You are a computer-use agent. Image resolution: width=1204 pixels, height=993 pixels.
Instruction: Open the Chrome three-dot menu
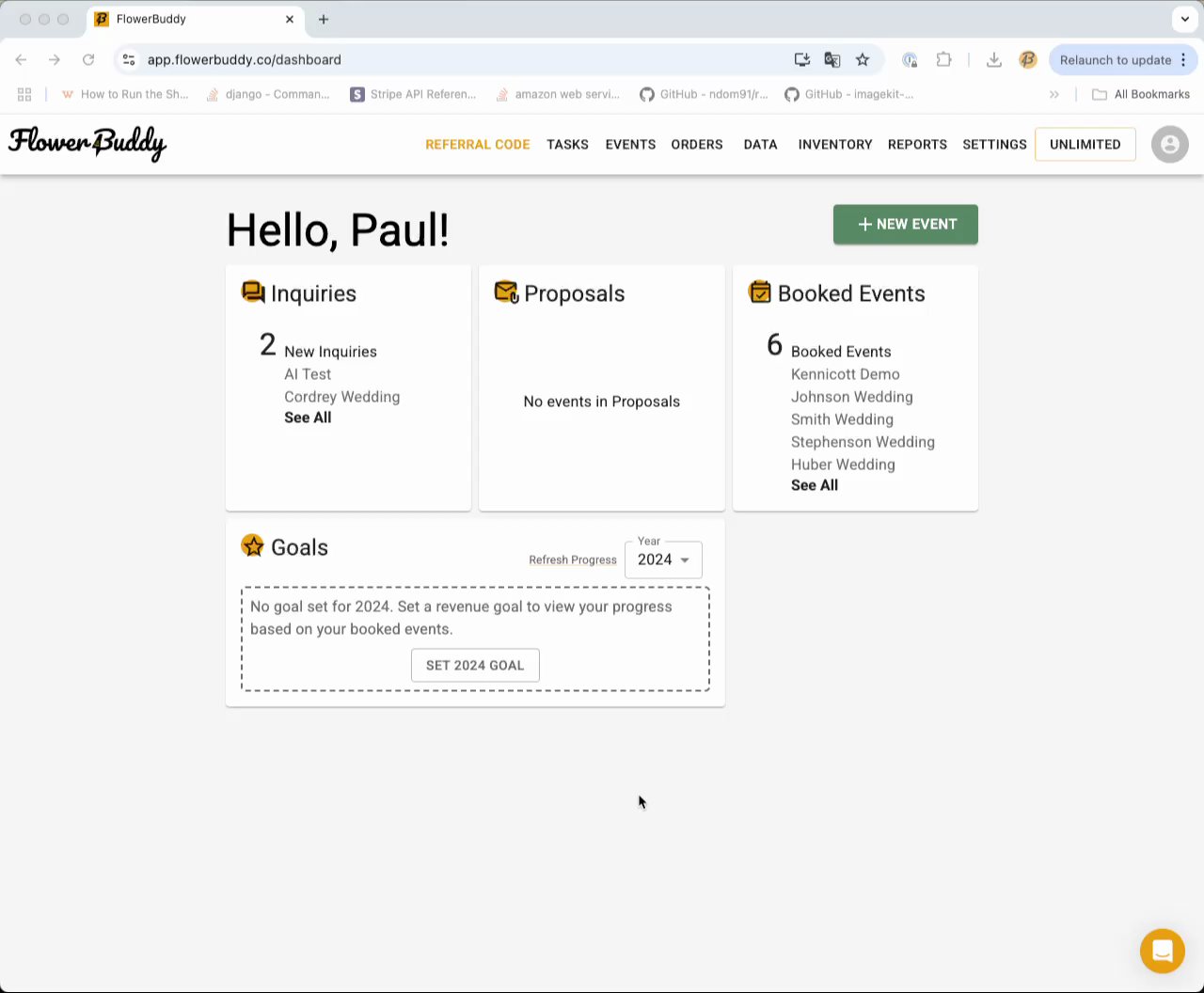coord(1183,59)
